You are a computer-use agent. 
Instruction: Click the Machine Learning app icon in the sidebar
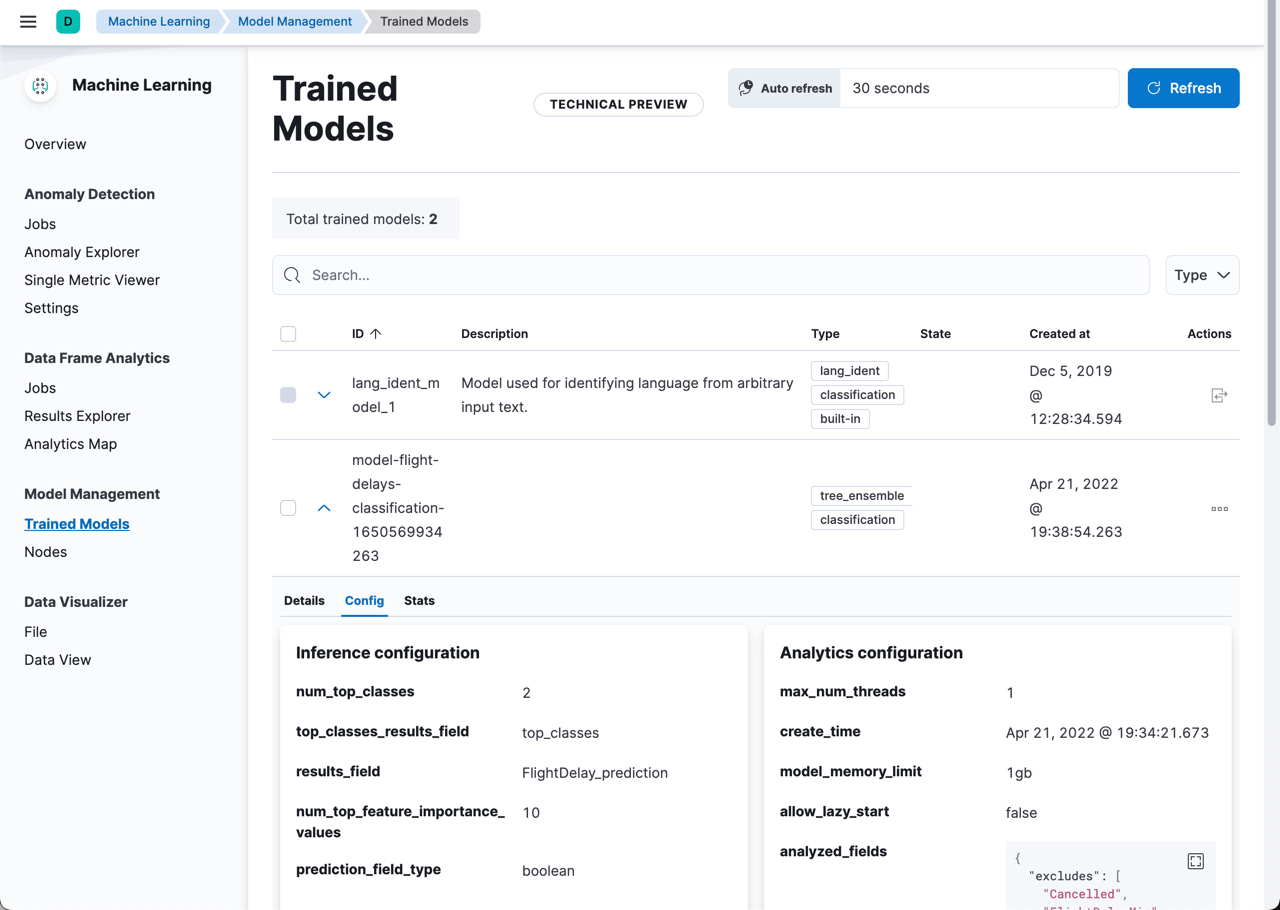tap(39, 86)
